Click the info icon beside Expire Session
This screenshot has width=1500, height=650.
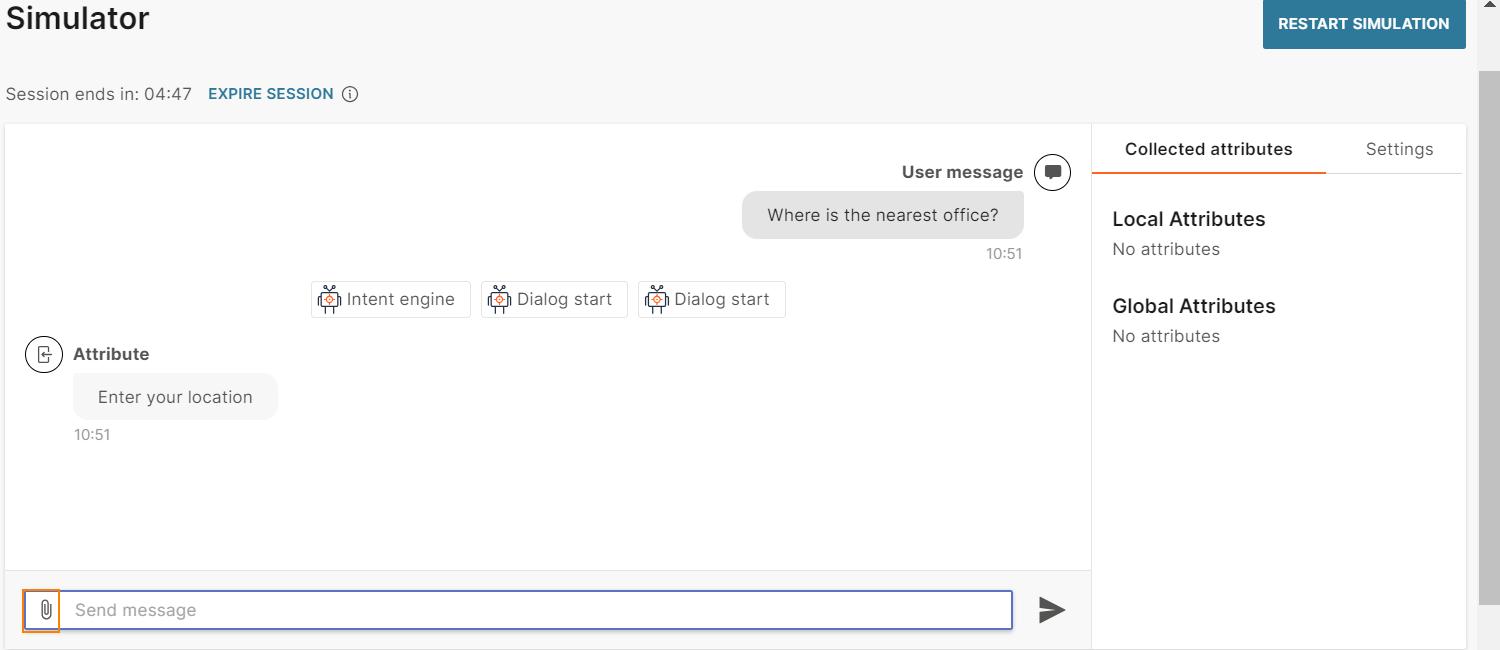point(350,94)
